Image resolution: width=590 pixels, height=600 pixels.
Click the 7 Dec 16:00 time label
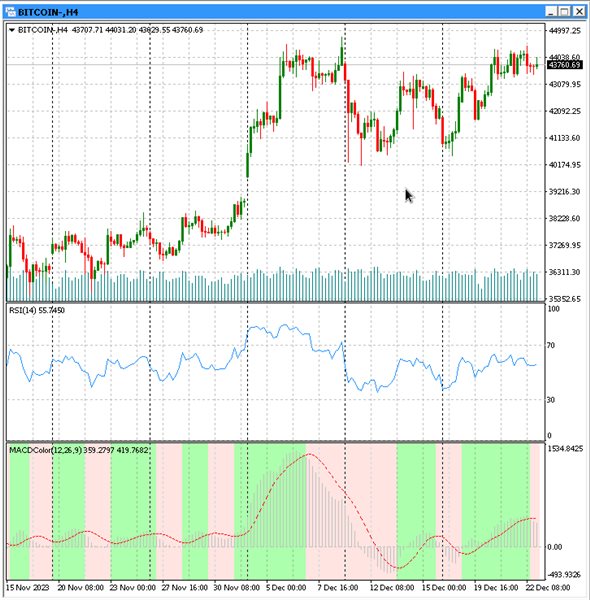pos(338,587)
